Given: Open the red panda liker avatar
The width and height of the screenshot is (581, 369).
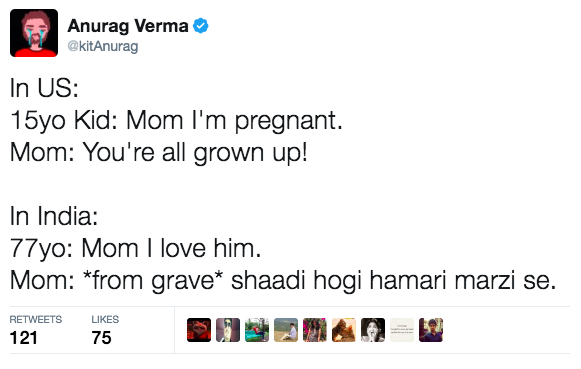Looking at the screenshot, I should [199, 330].
